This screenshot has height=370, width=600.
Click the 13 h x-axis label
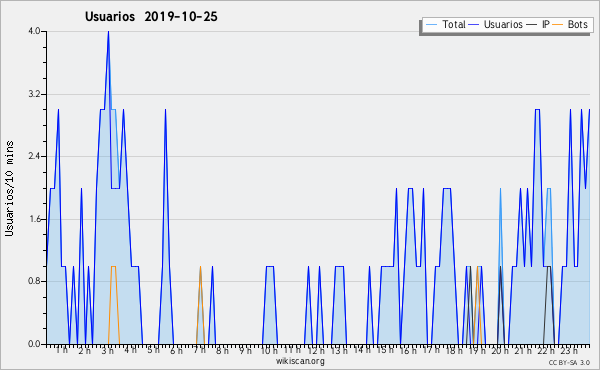[339, 350]
